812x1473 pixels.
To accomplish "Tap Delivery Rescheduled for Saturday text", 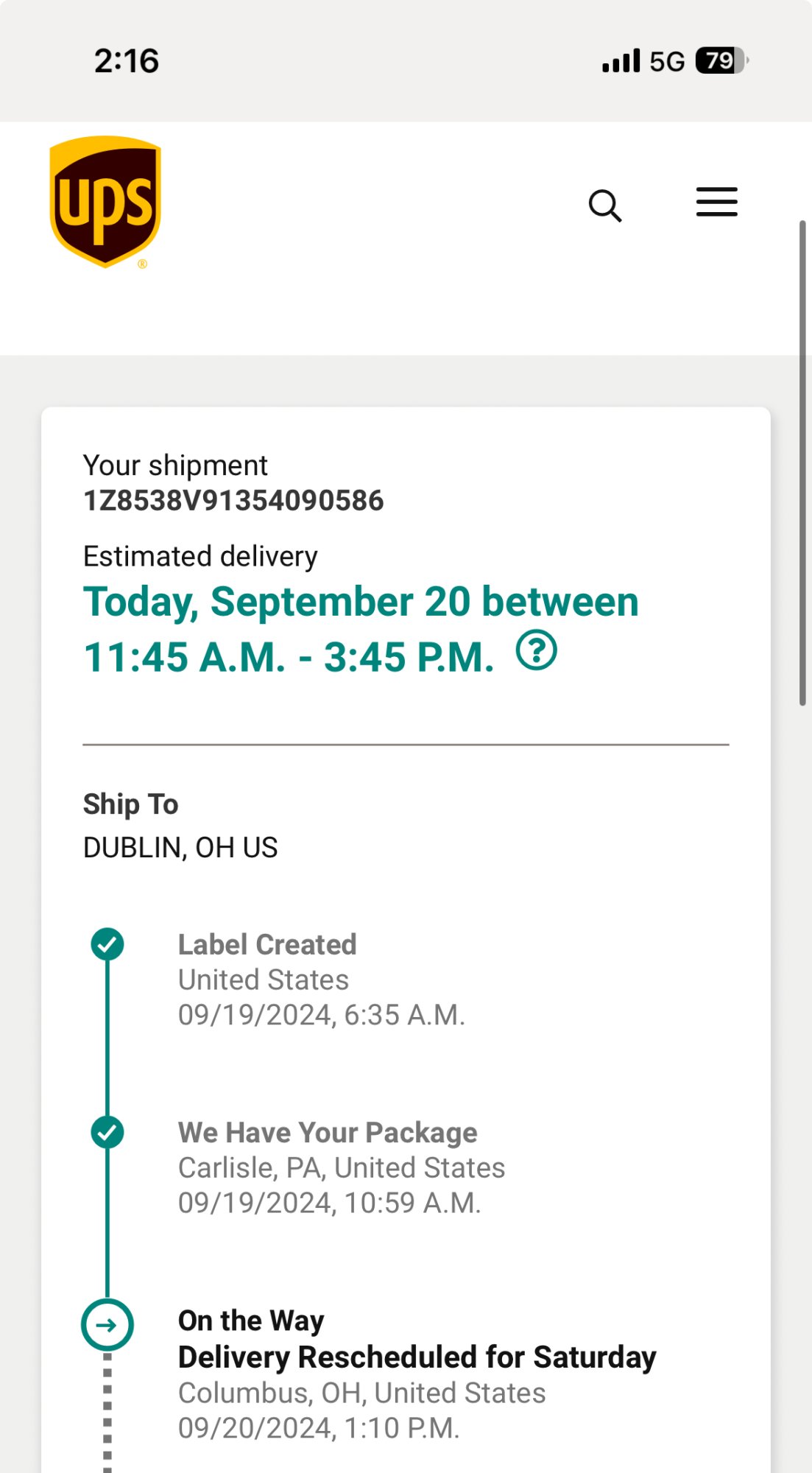I will 417,1357.
